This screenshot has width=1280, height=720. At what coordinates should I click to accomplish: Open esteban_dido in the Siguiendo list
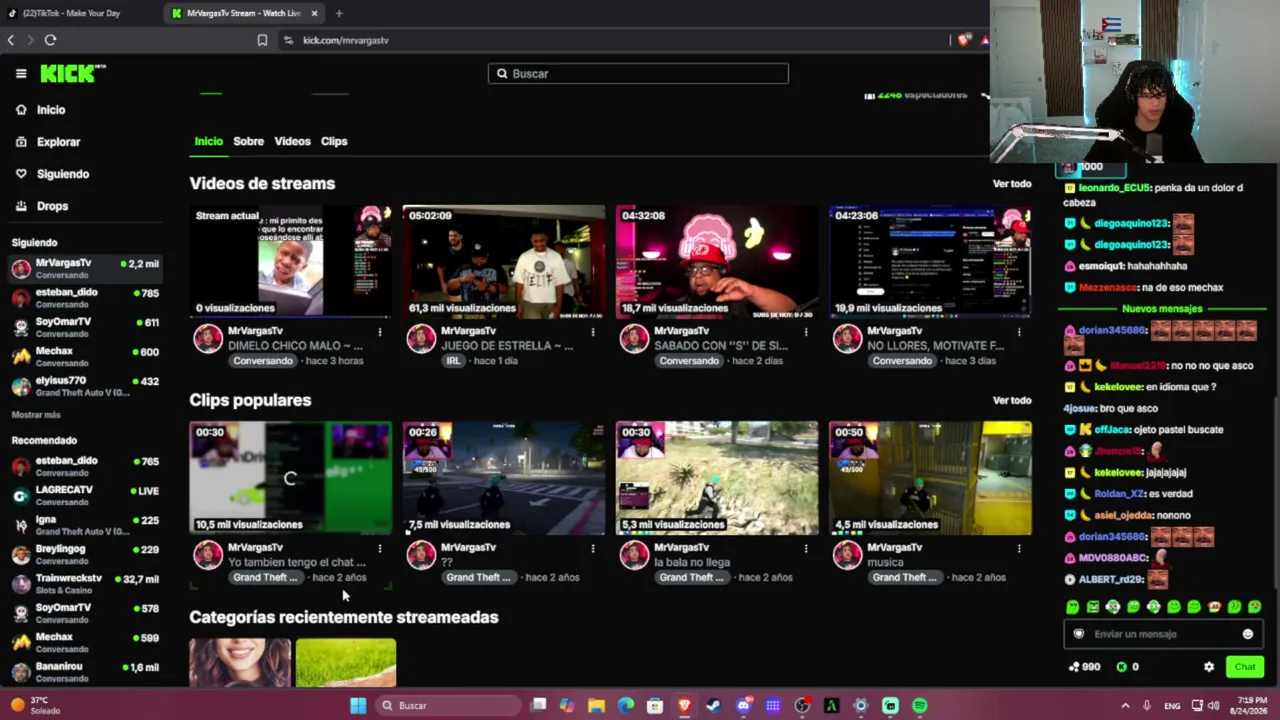click(x=85, y=297)
